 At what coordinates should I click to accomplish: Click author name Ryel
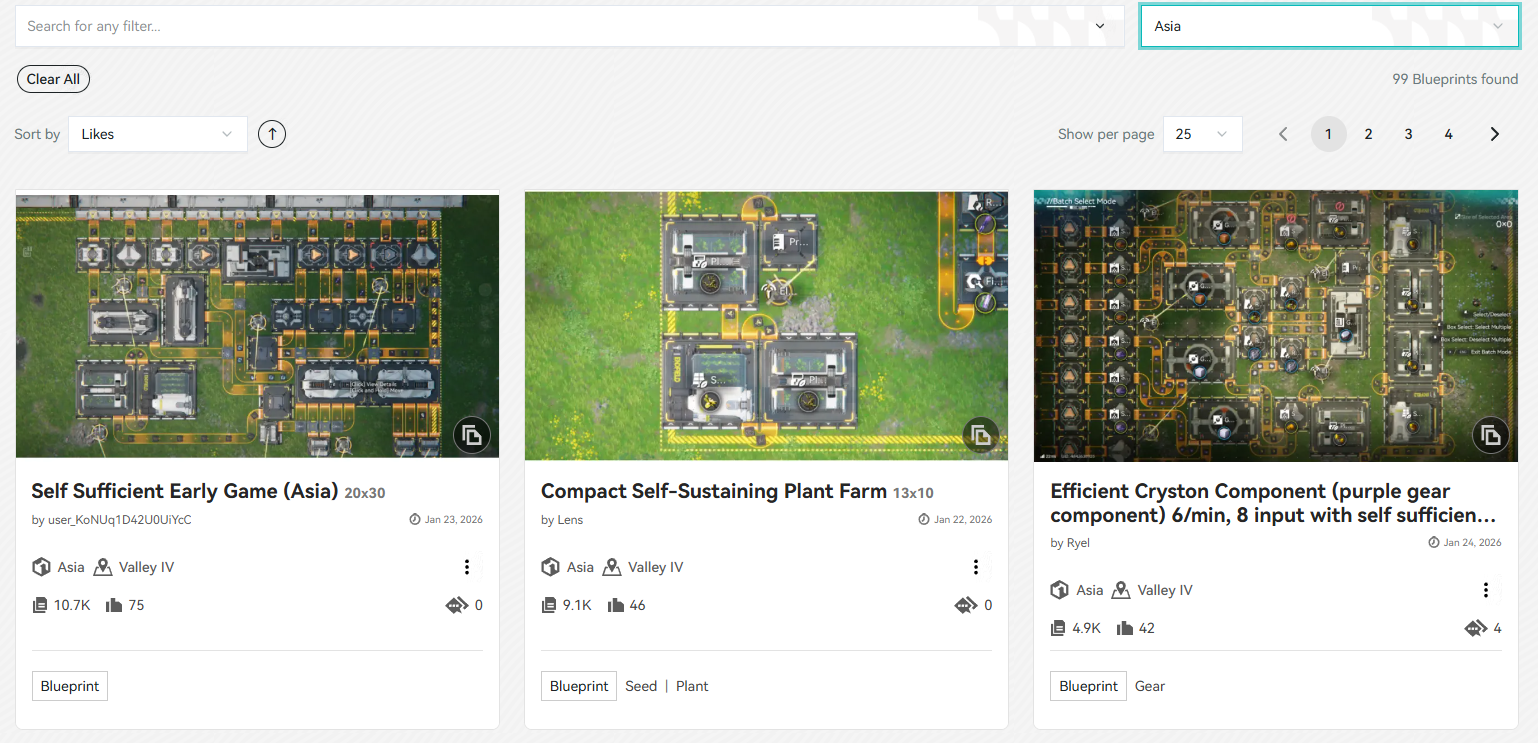click(1078, 543)
